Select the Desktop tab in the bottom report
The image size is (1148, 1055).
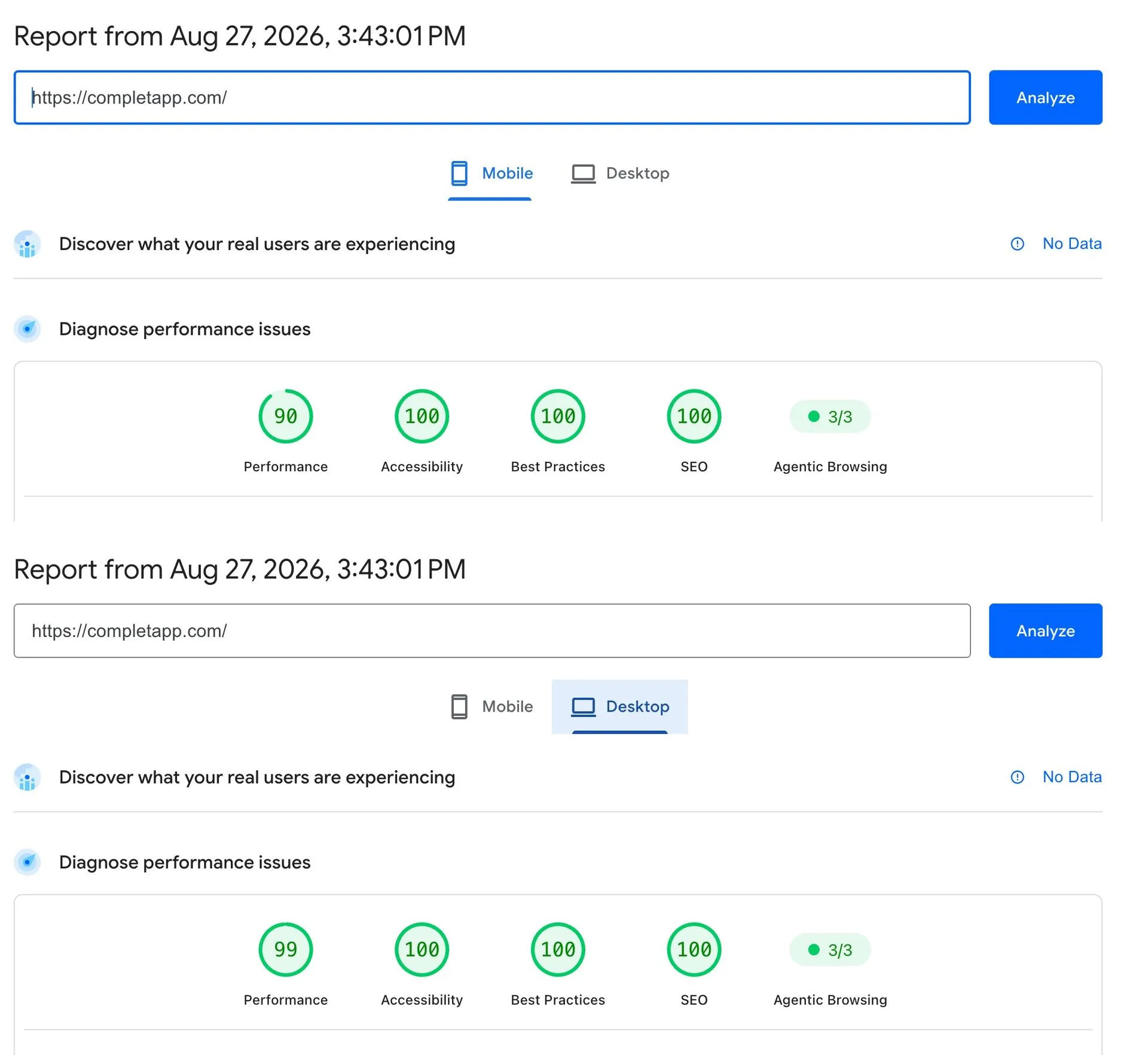point(620,707)
